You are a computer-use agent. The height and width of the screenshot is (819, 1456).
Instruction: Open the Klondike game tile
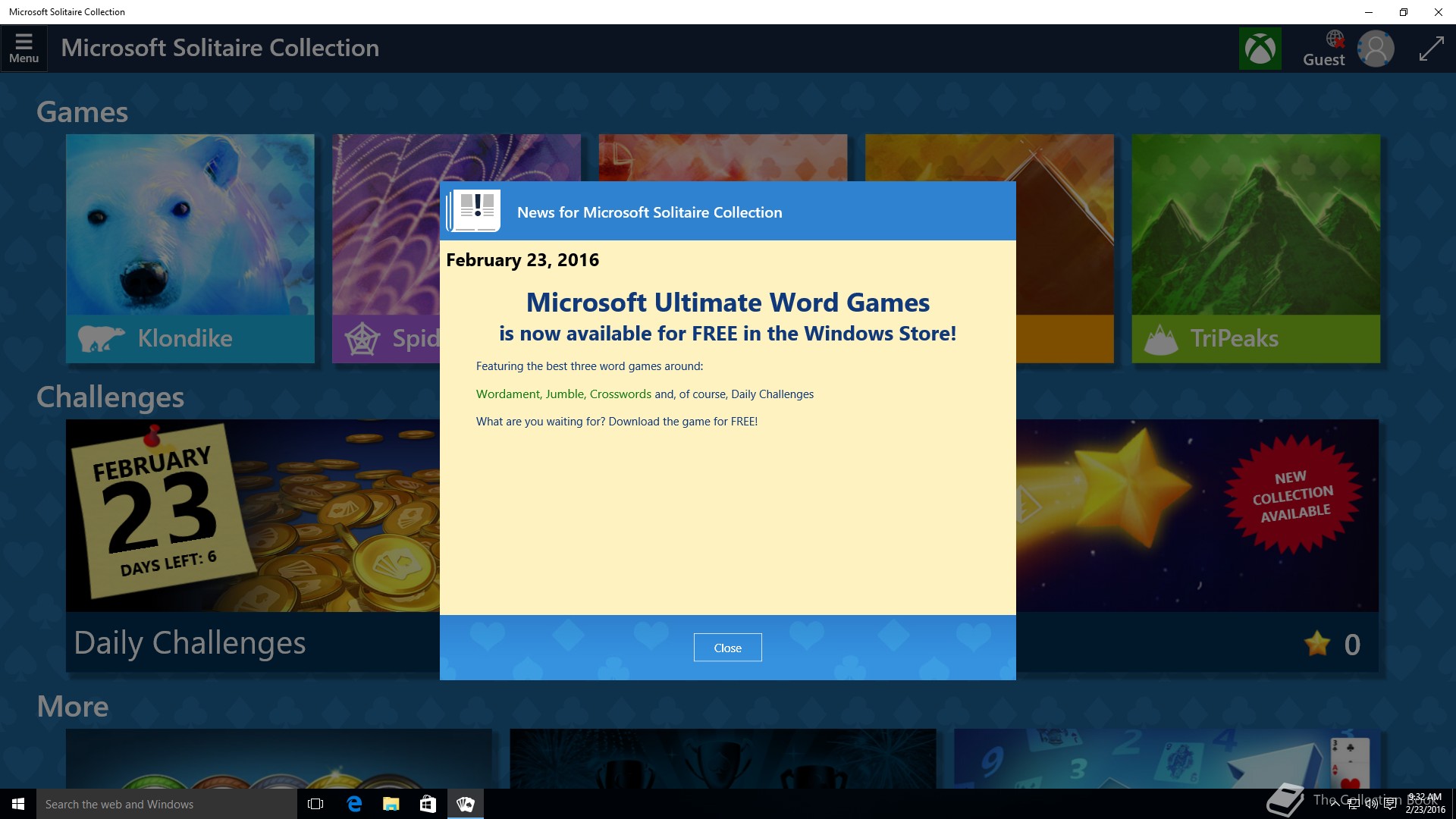pos(190,248)
